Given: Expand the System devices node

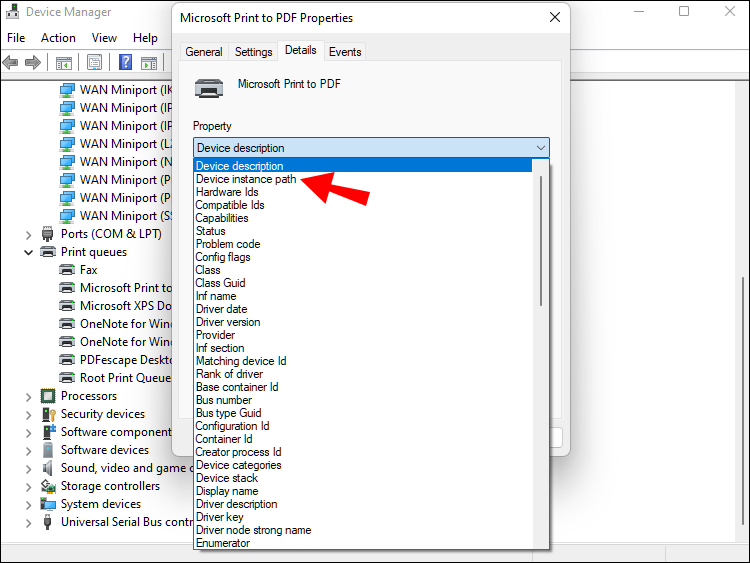Looking at the screenshot, I should [28, 505].
